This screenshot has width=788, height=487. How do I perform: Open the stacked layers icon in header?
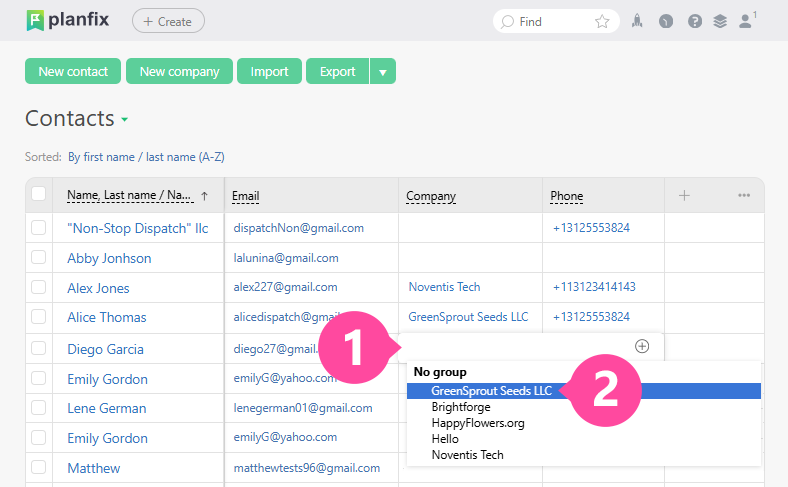[x=720, y=21]
